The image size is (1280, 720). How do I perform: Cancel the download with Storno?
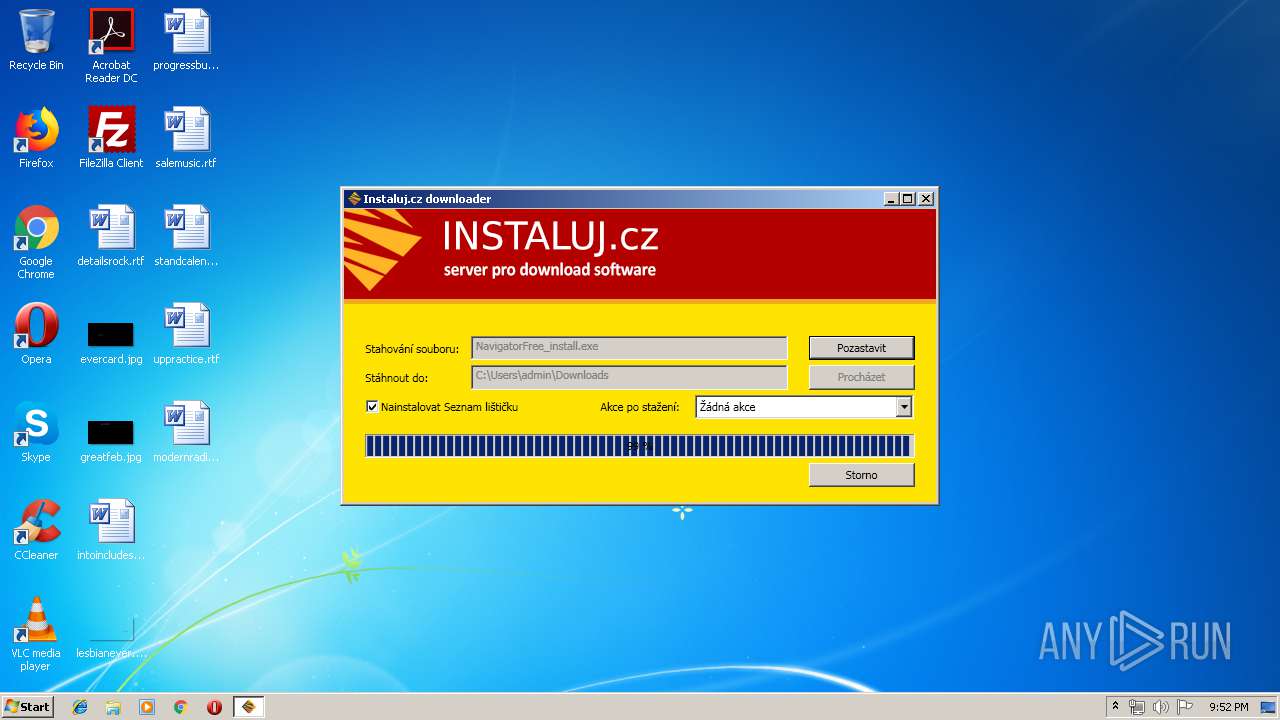pos(861,475)
